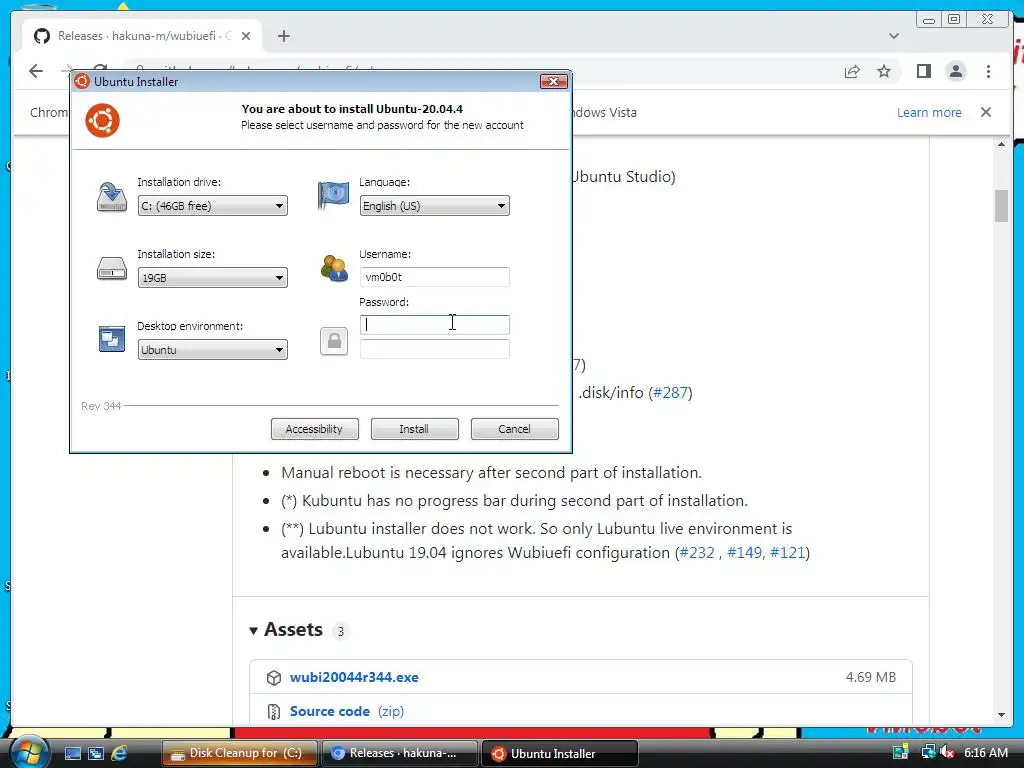The height and width of the screenshot is (768, 1024).
Task: Open the Language dropdown
Action: [x=434, y=206]
